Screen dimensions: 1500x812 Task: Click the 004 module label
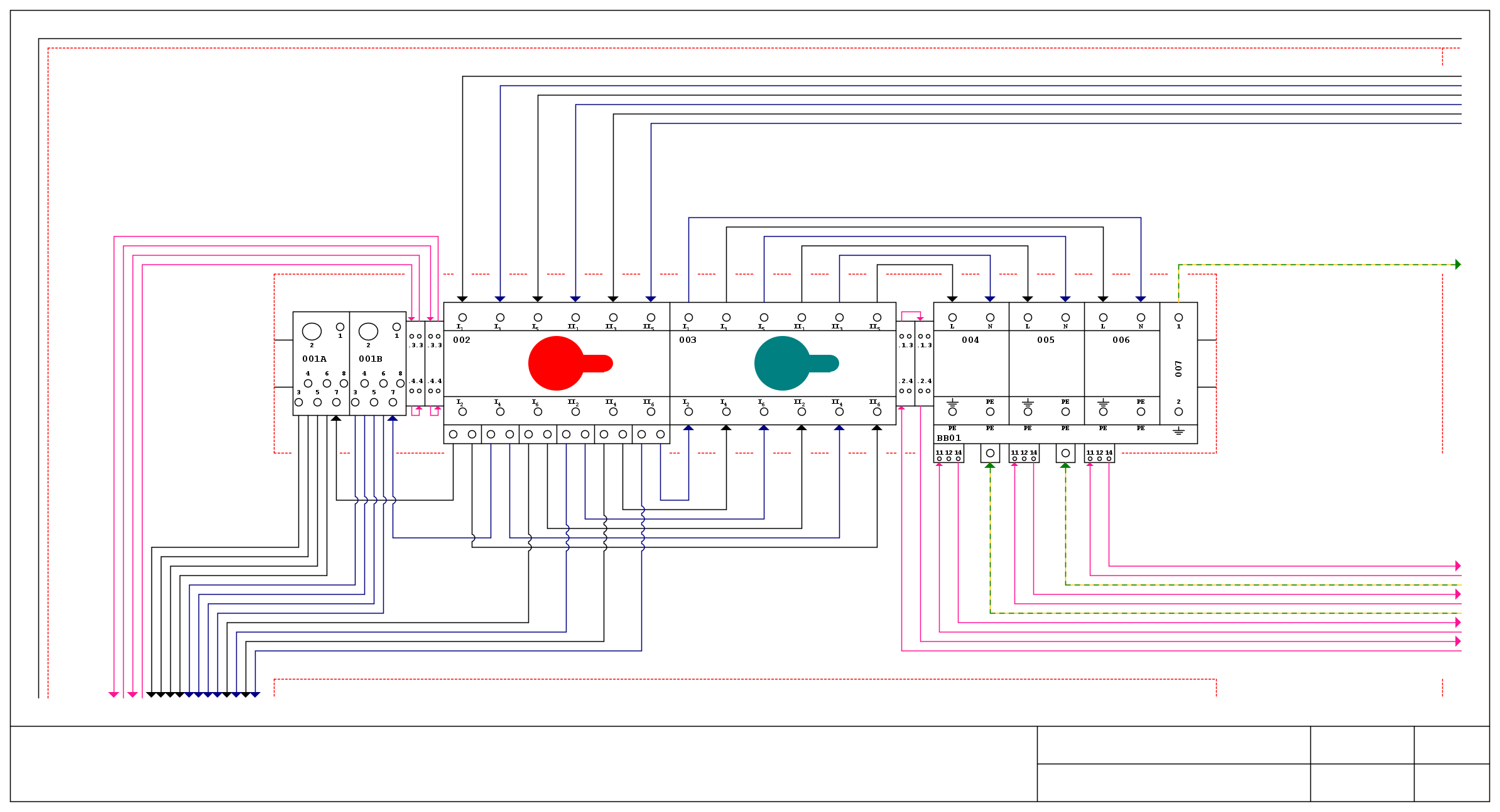click(970, 340)
